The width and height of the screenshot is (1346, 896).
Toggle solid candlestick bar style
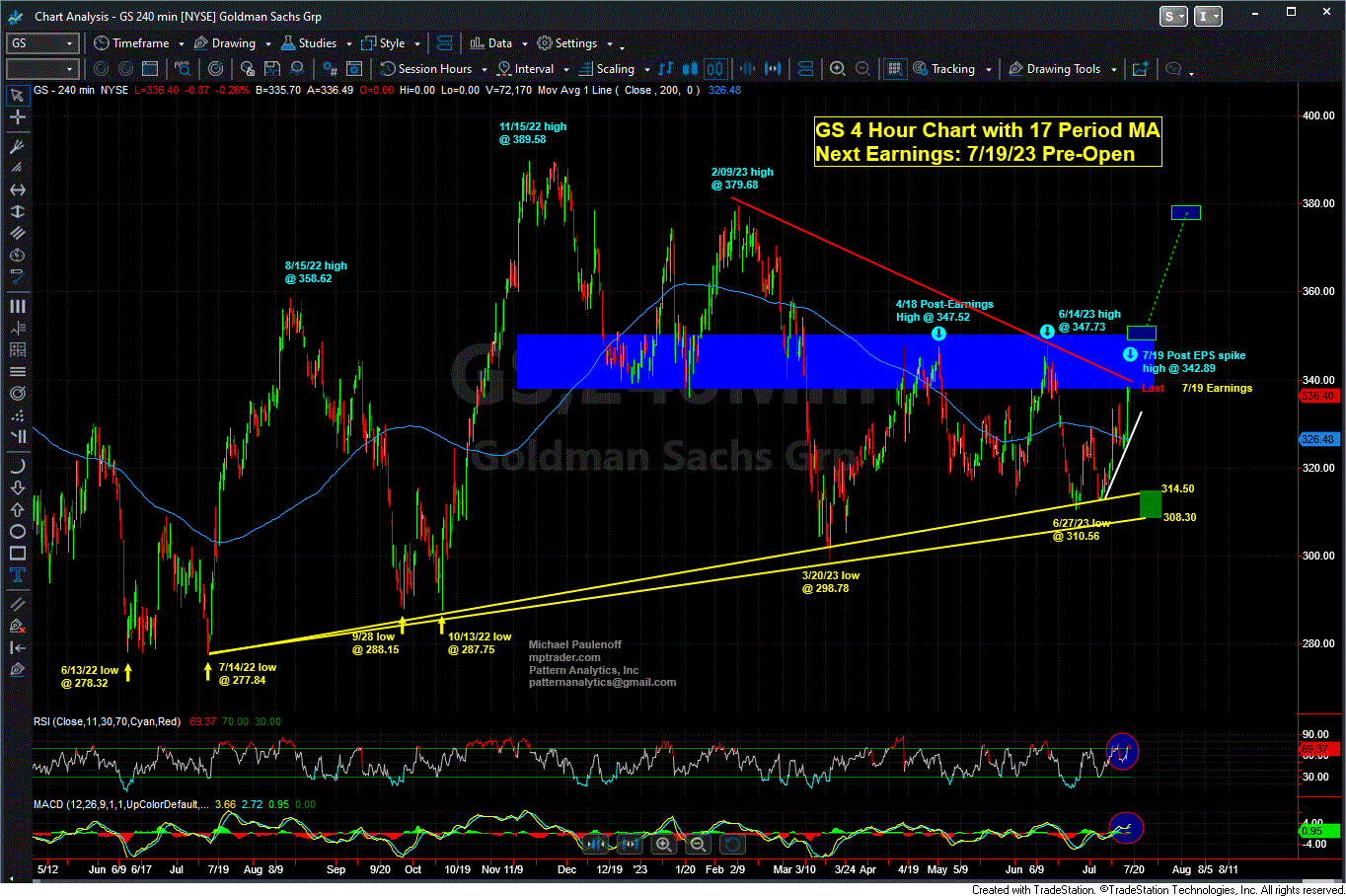point(691,69)
